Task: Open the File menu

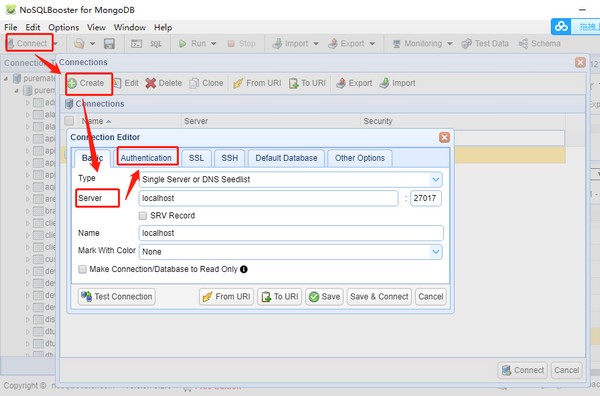Action: 11,28
